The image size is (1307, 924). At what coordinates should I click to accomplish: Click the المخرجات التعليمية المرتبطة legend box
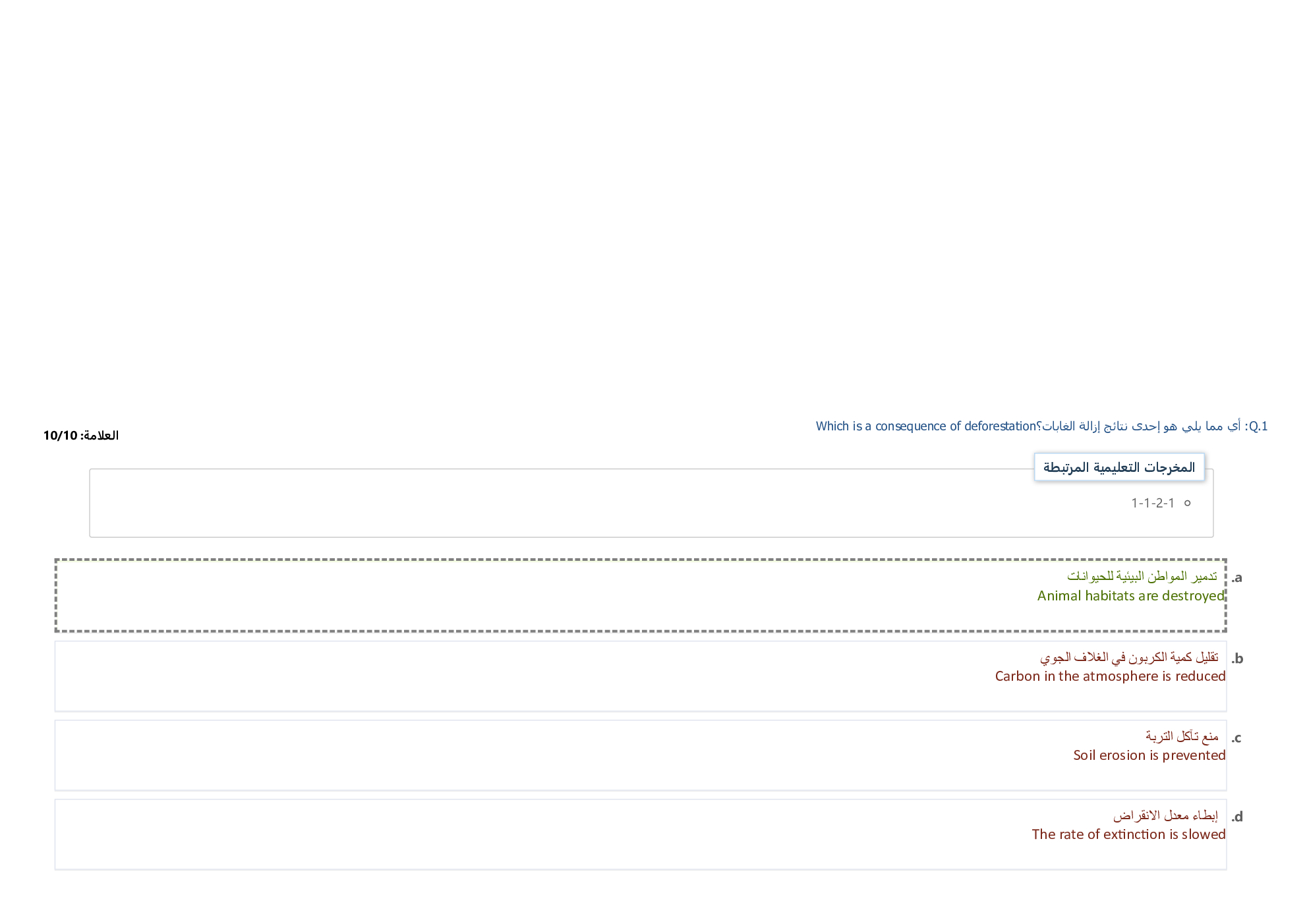pyautogui.click(x=1118, y=467)
